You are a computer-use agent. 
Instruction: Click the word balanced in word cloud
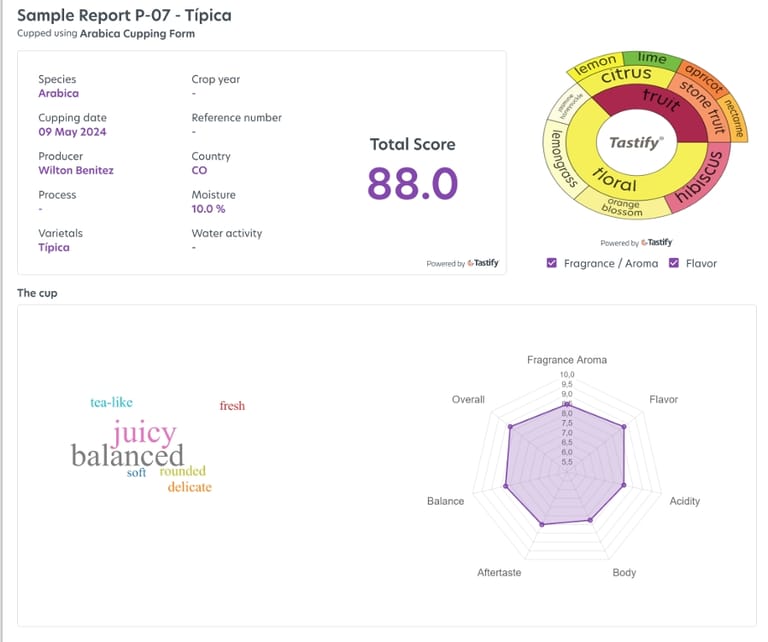(x=127, y=457)
